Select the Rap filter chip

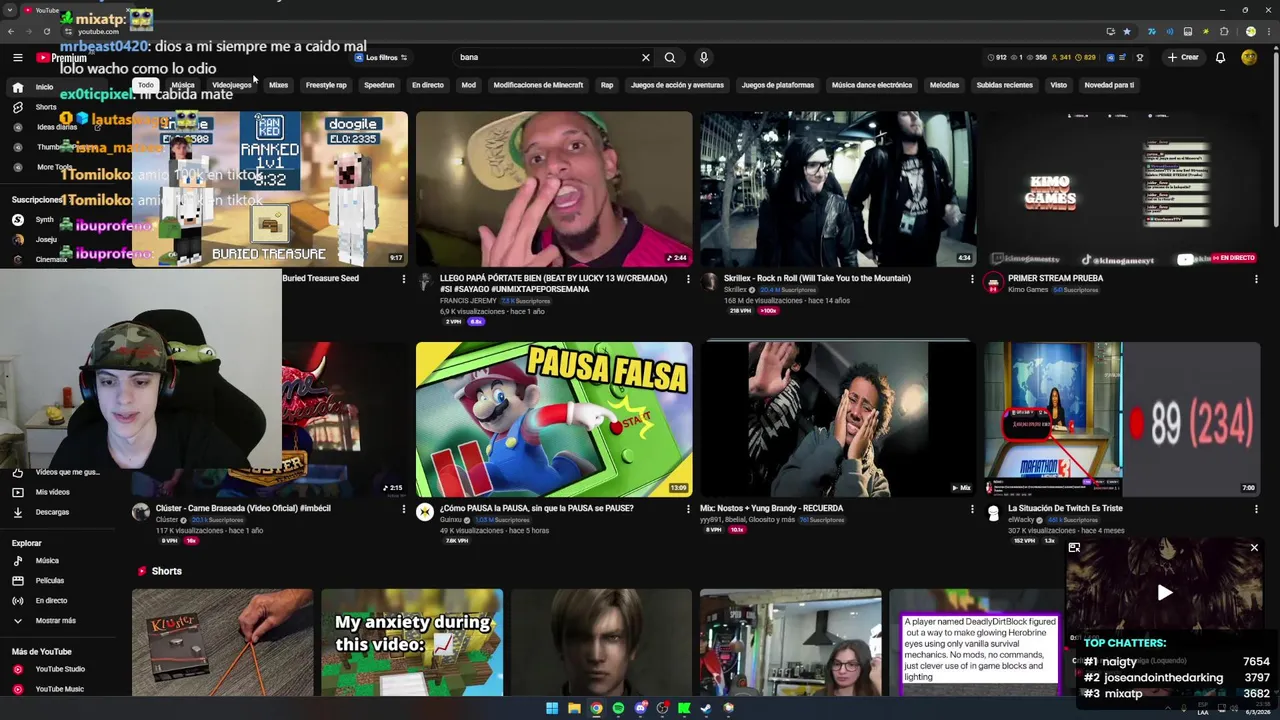coord(607,85)
